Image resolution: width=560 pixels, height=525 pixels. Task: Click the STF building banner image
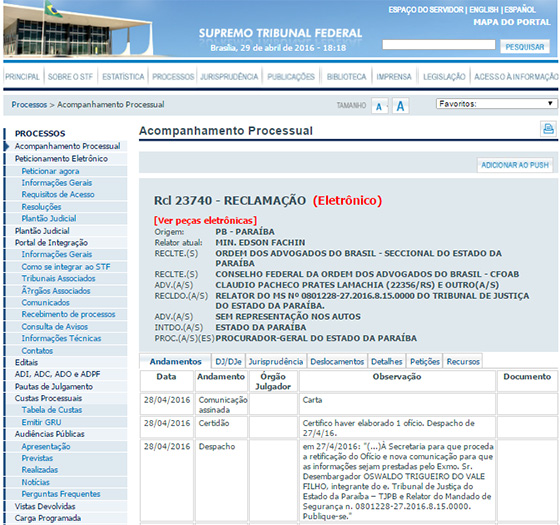point(79,29)
